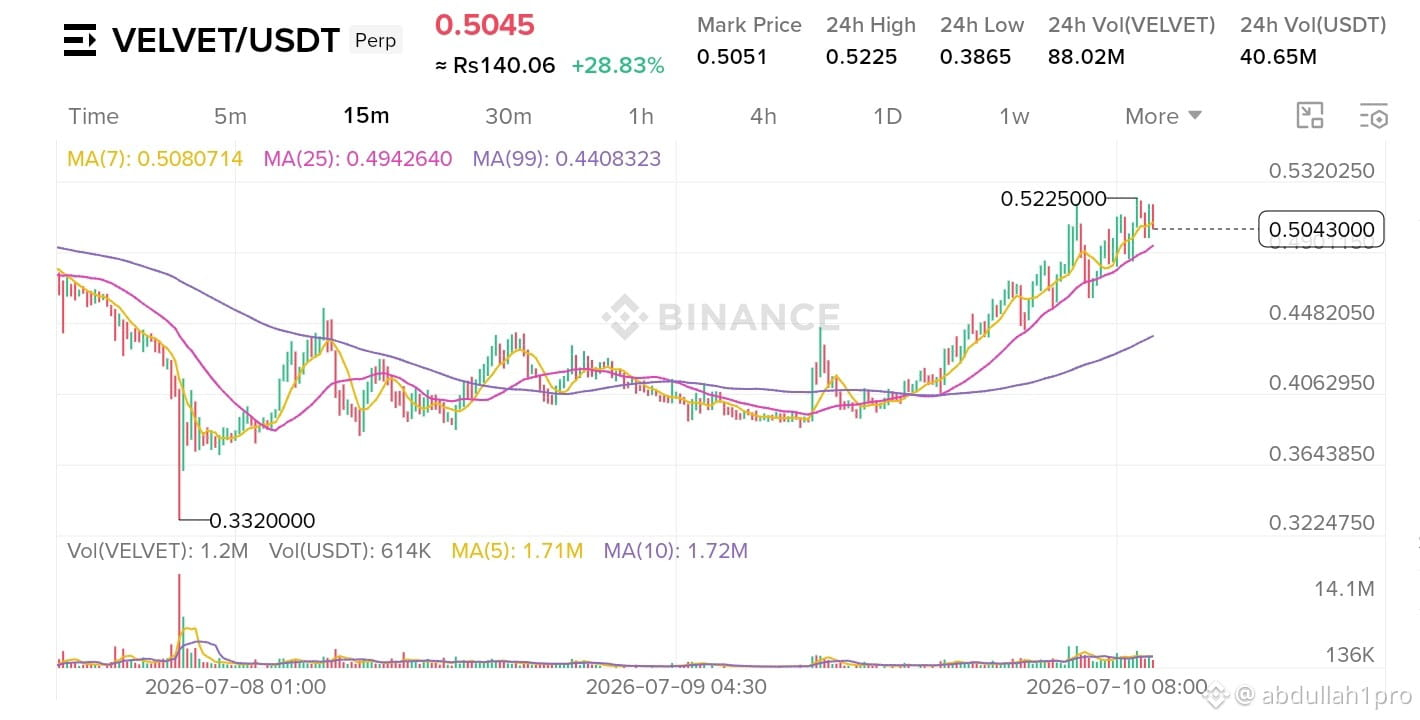Click the last price 0.5045
Viewport: 1420px width, 720px height.
pos(485,24)
